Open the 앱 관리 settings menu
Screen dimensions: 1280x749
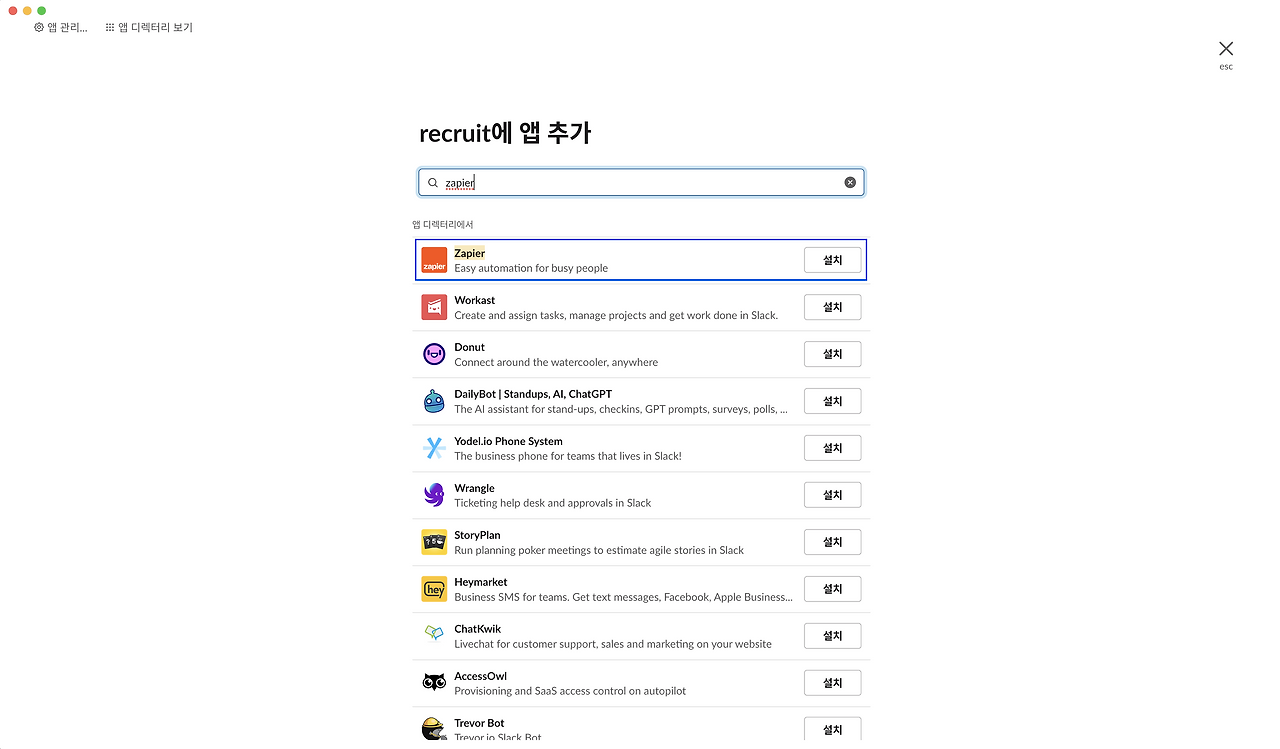[x=61, y=27]
